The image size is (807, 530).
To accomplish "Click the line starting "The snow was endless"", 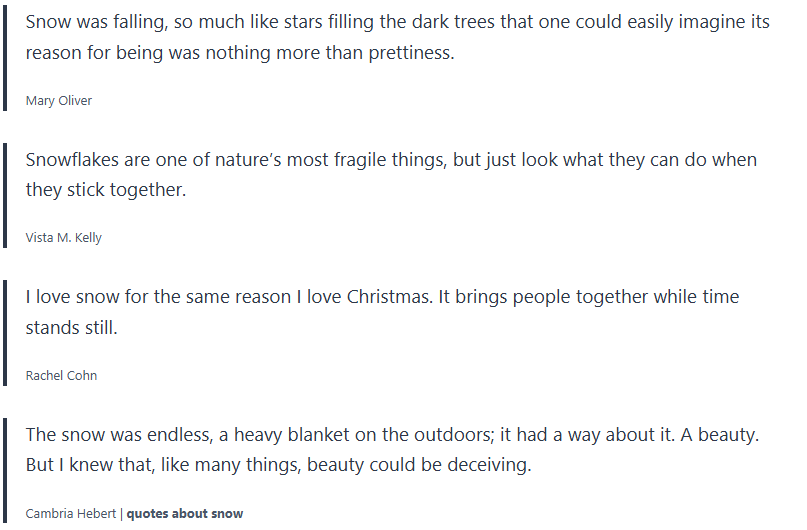I will click(x=392, y=435).
